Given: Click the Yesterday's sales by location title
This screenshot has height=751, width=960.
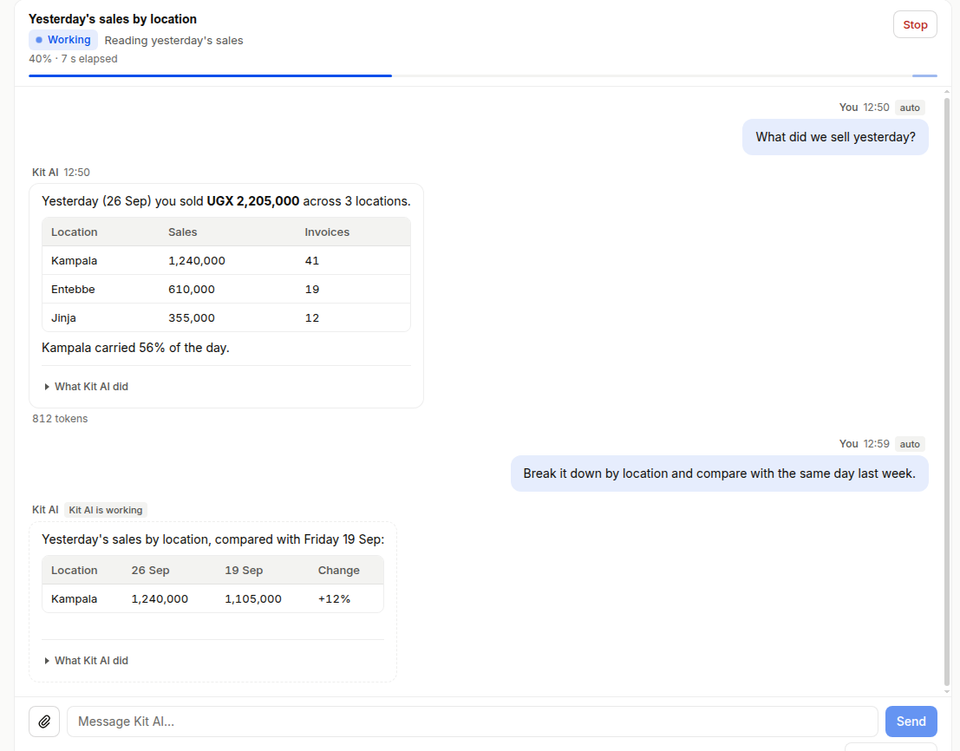Looking at the screenshot, I should tap(113, 19).
